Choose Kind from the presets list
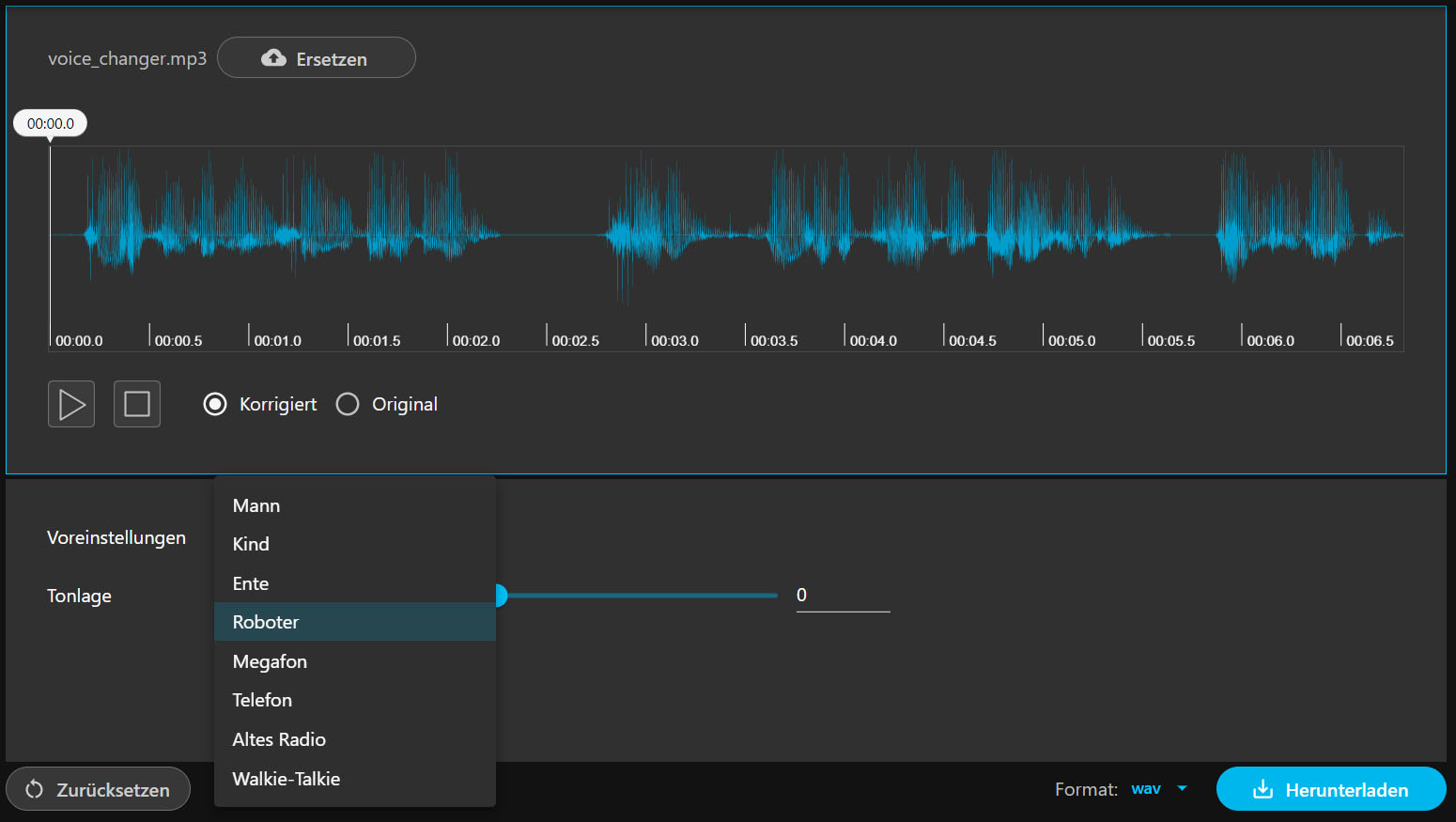 tap(251, 544)
